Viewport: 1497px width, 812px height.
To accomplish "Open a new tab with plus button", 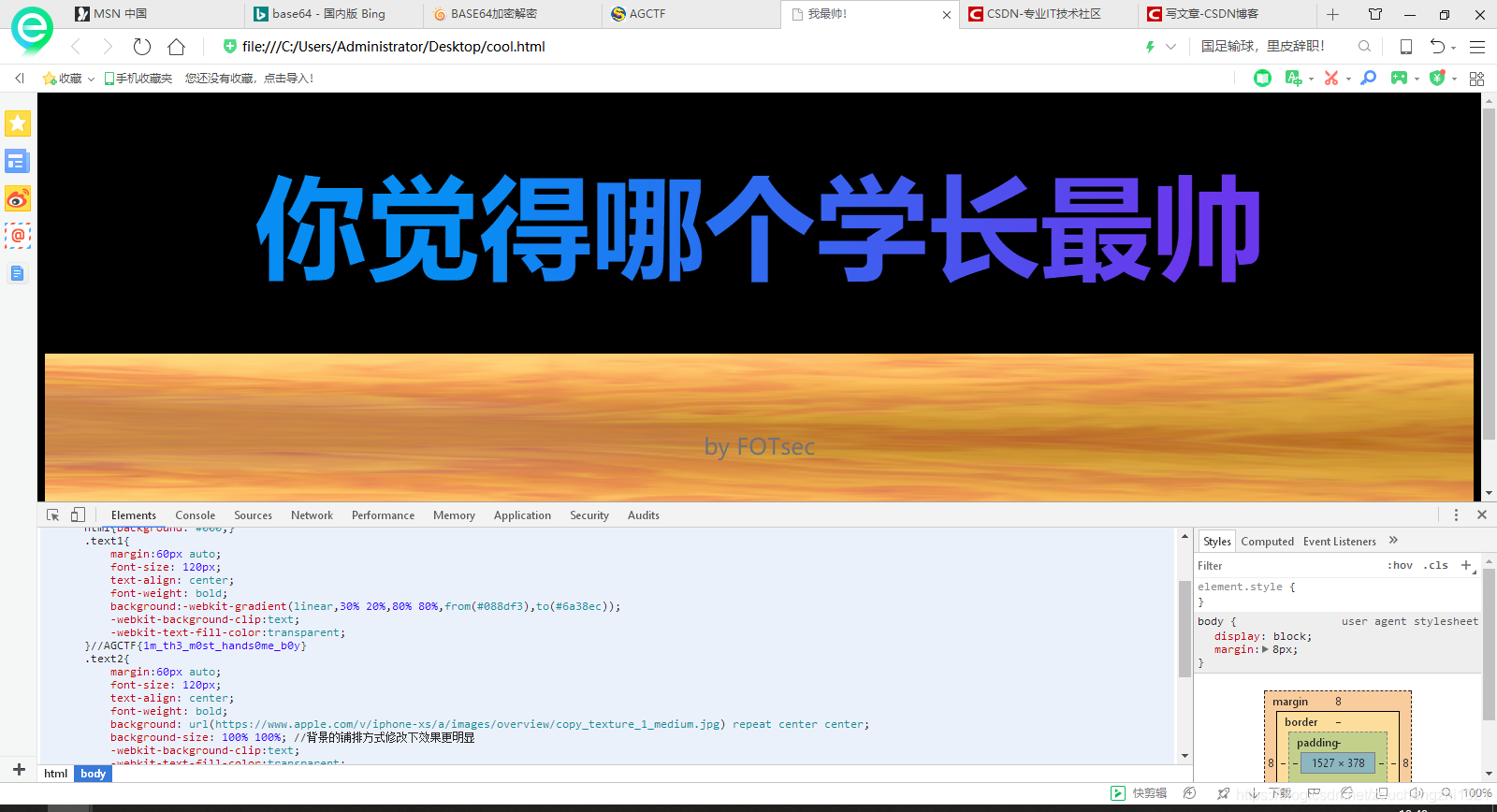I will pos(1333,14).
